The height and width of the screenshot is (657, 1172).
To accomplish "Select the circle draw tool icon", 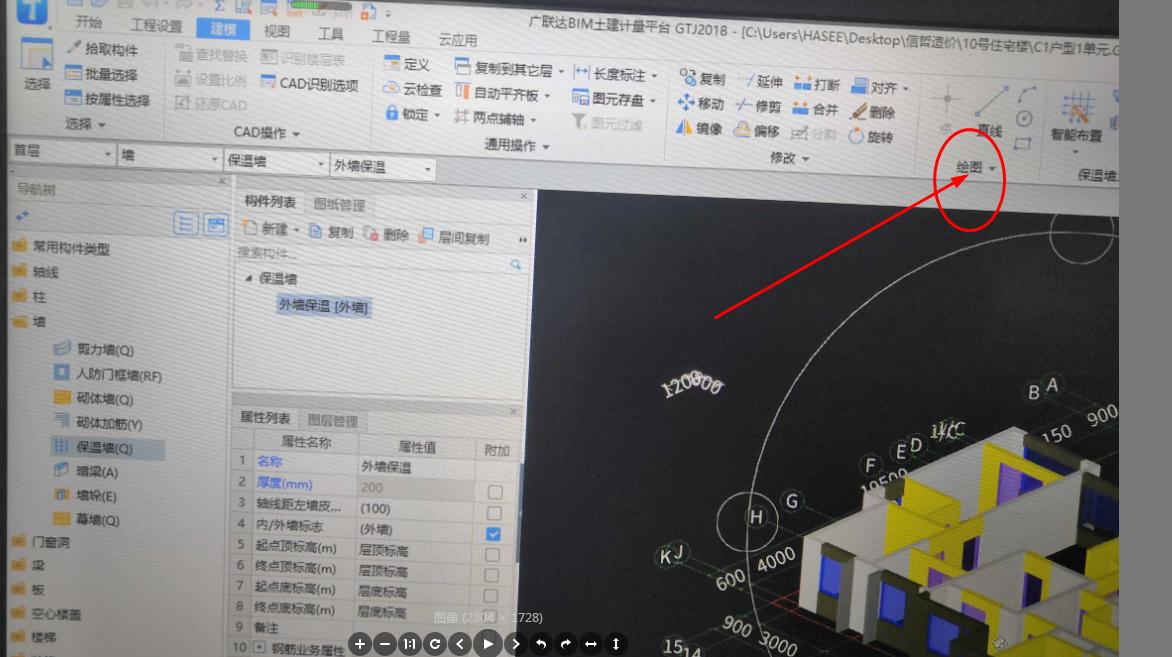I will pos(1024,118).
